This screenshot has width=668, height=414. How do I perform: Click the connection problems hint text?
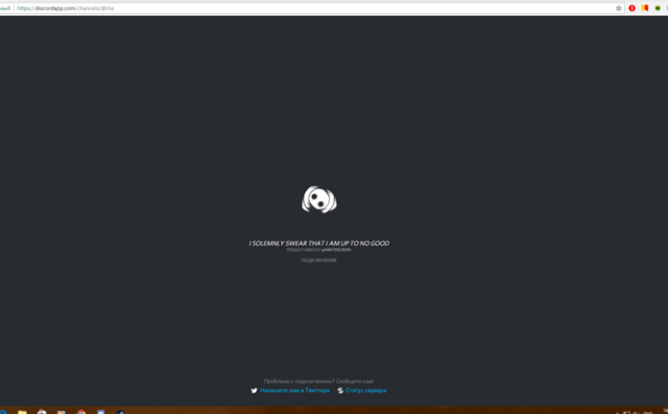(x=319, y=381)
